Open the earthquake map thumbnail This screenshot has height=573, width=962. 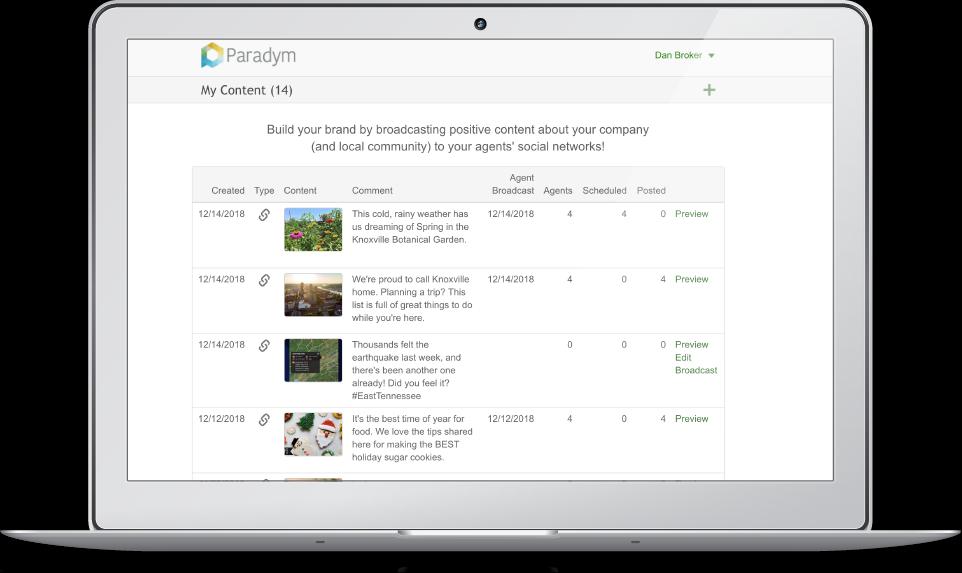[313, 360]
